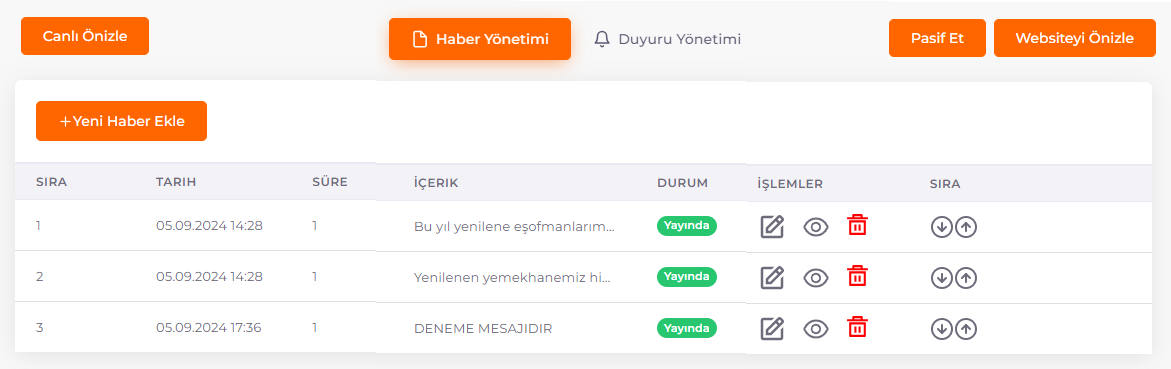Switch to the Haber Yönetimi tab
The width and height of the screenshot is (1171, 369).
tap(480, 39)
